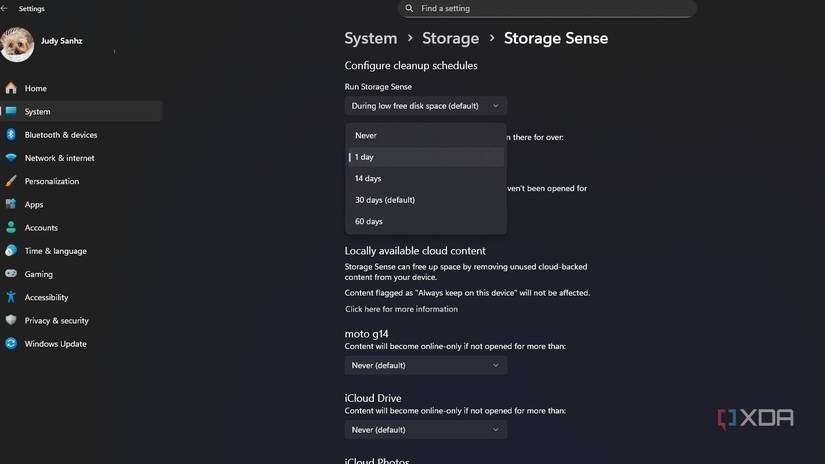
Task: Click here for more information link
Action: (x=401, y=309)
